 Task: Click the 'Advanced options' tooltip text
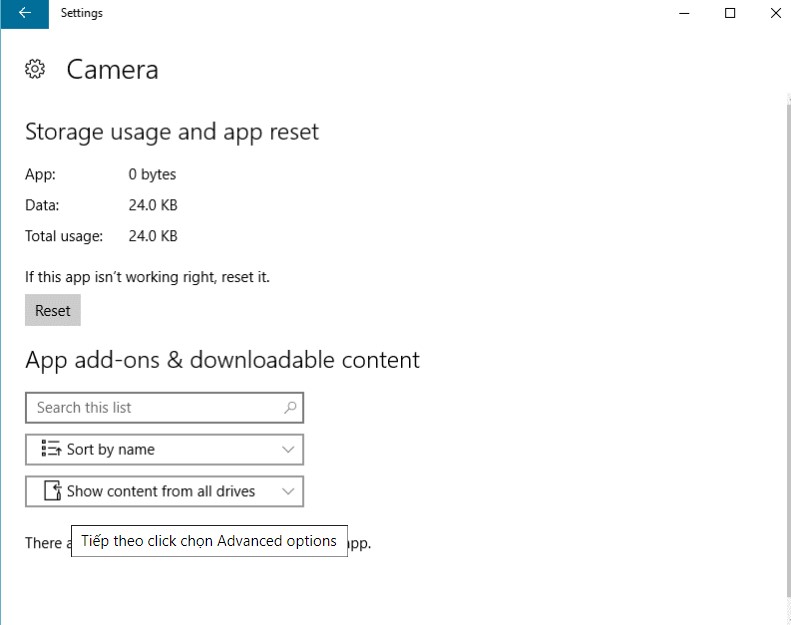tap(209, 541)
